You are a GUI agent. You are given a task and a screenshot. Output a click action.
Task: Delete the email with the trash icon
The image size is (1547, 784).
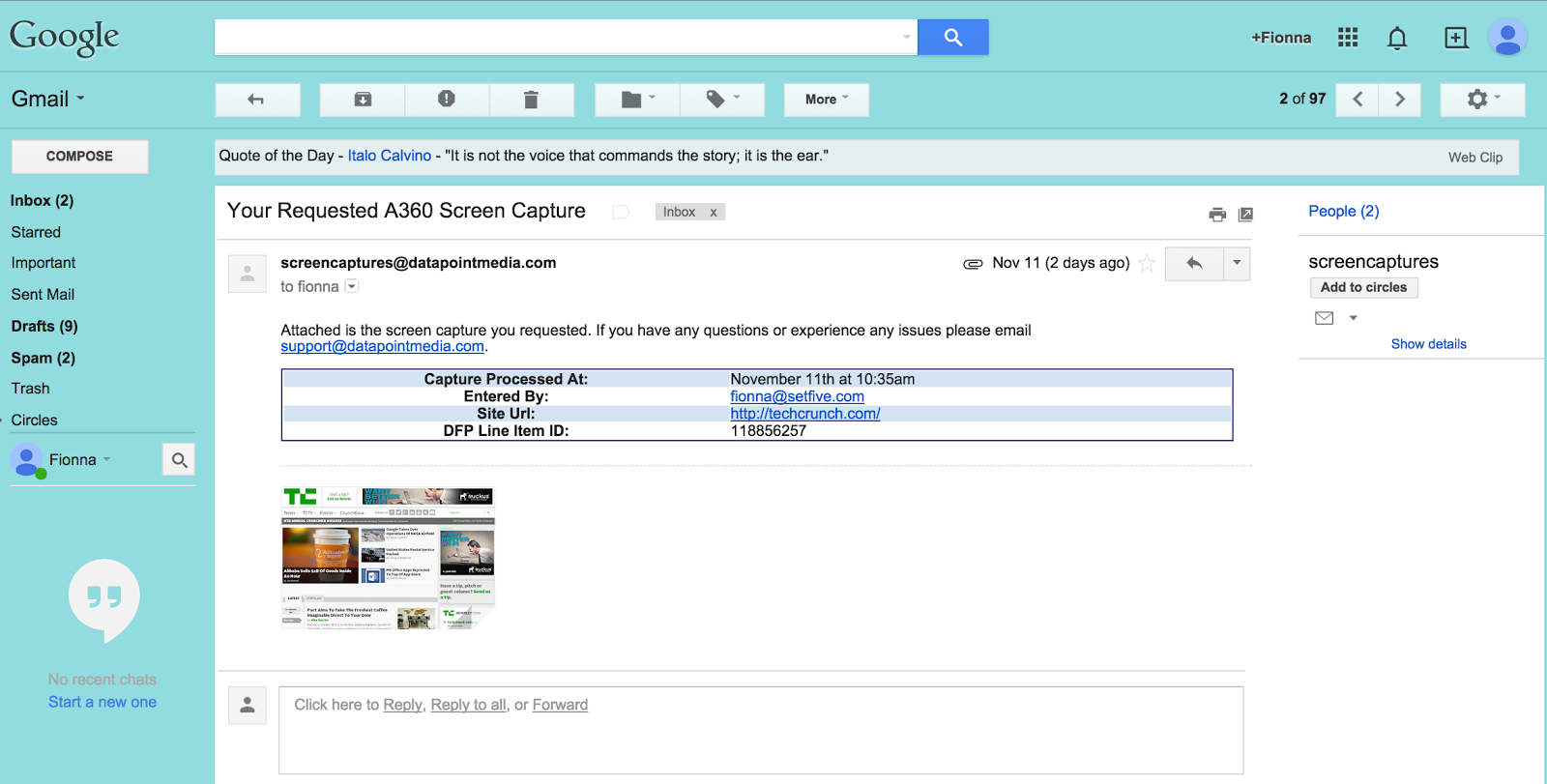(531, 100)
